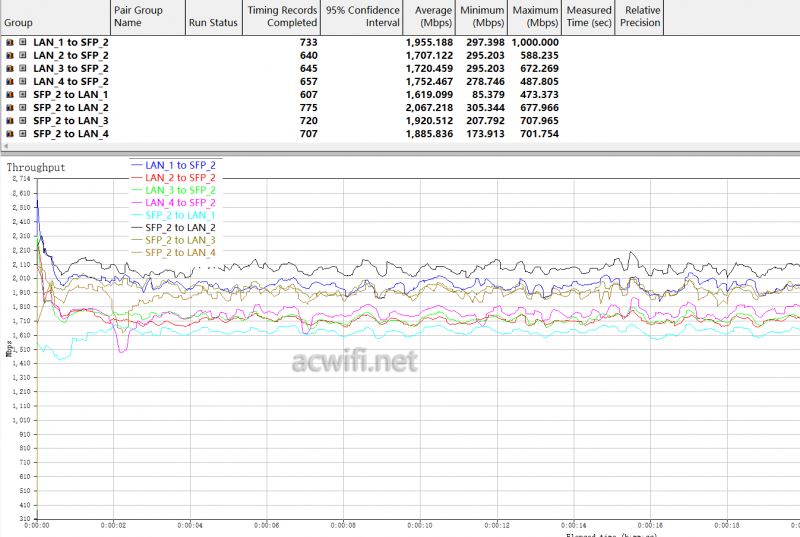Select the SFP_2 to LAN_2 row name
The height and width of the screenshot is (537, 800).
[71, 108]
